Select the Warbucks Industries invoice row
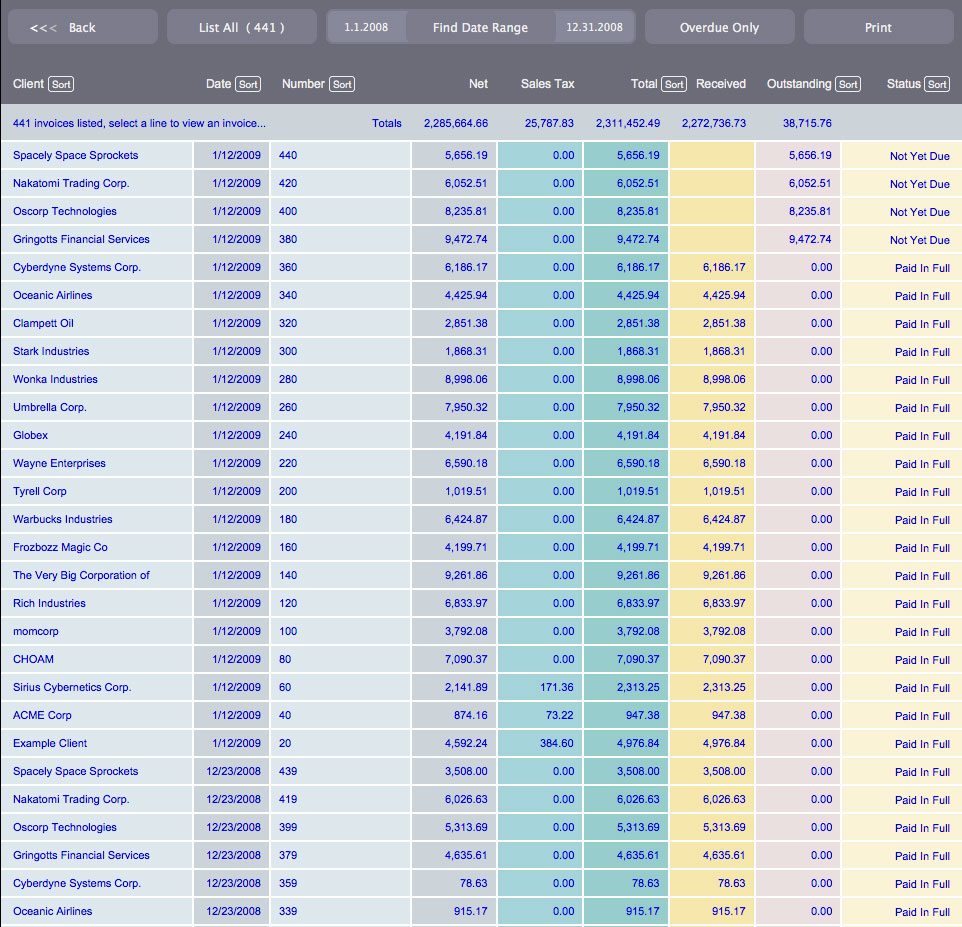Viewport: 962px width, 927px height. pos(481,520)
